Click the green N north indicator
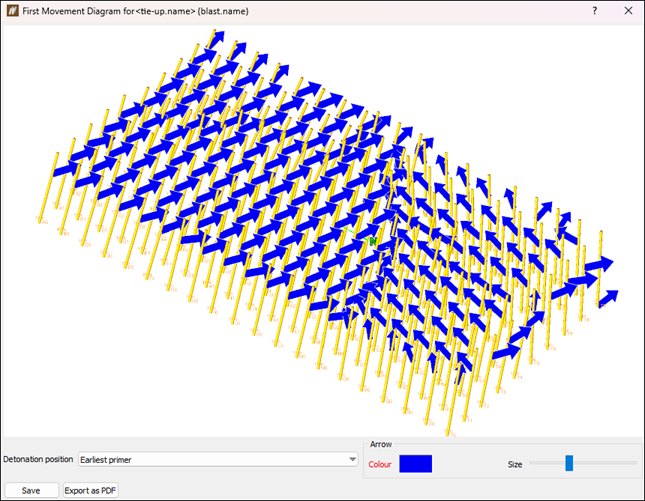This screenshot has height=501, width=645. 373,241
